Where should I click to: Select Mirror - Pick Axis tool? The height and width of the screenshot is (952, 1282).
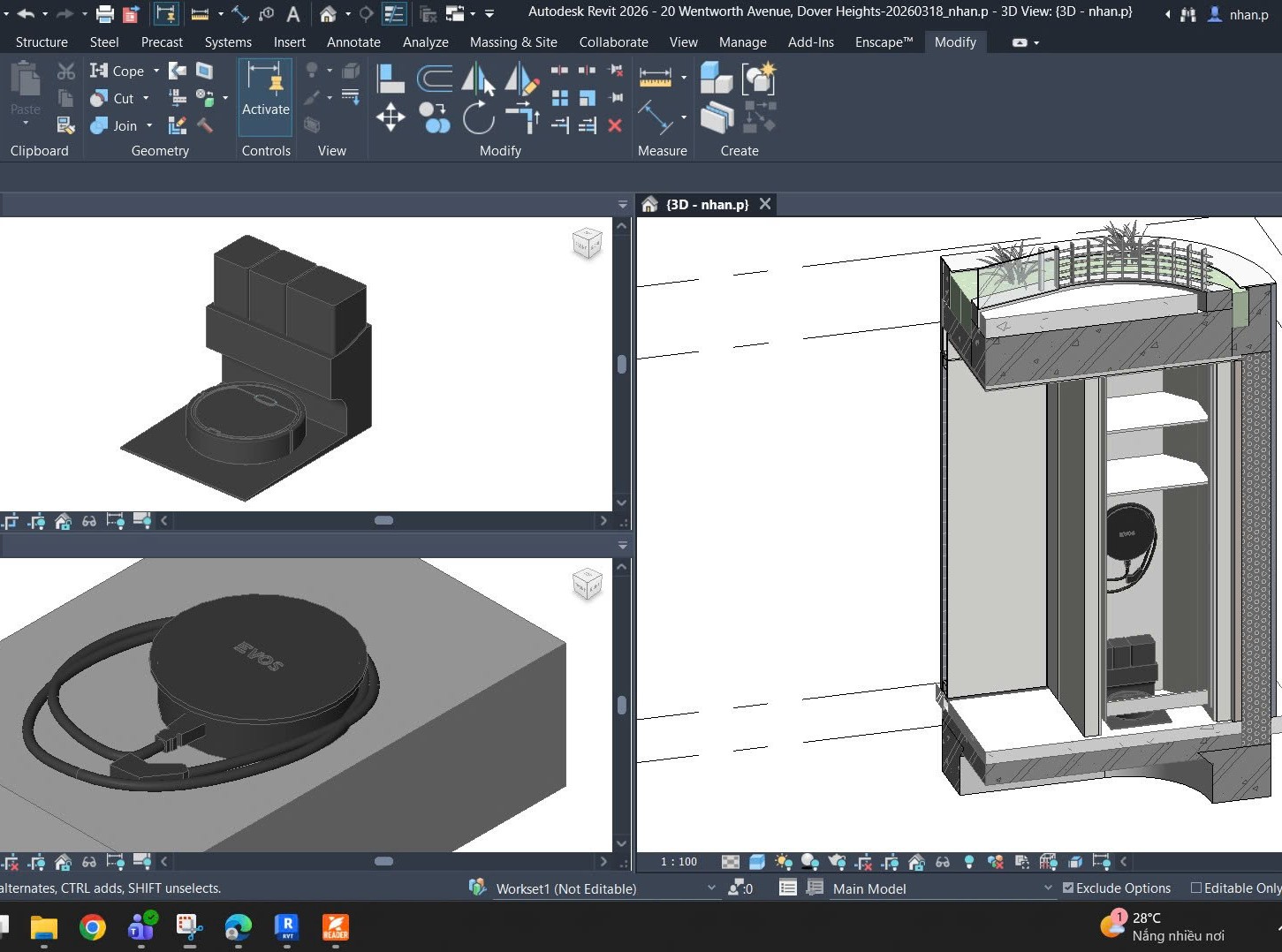tap(478, 79)
